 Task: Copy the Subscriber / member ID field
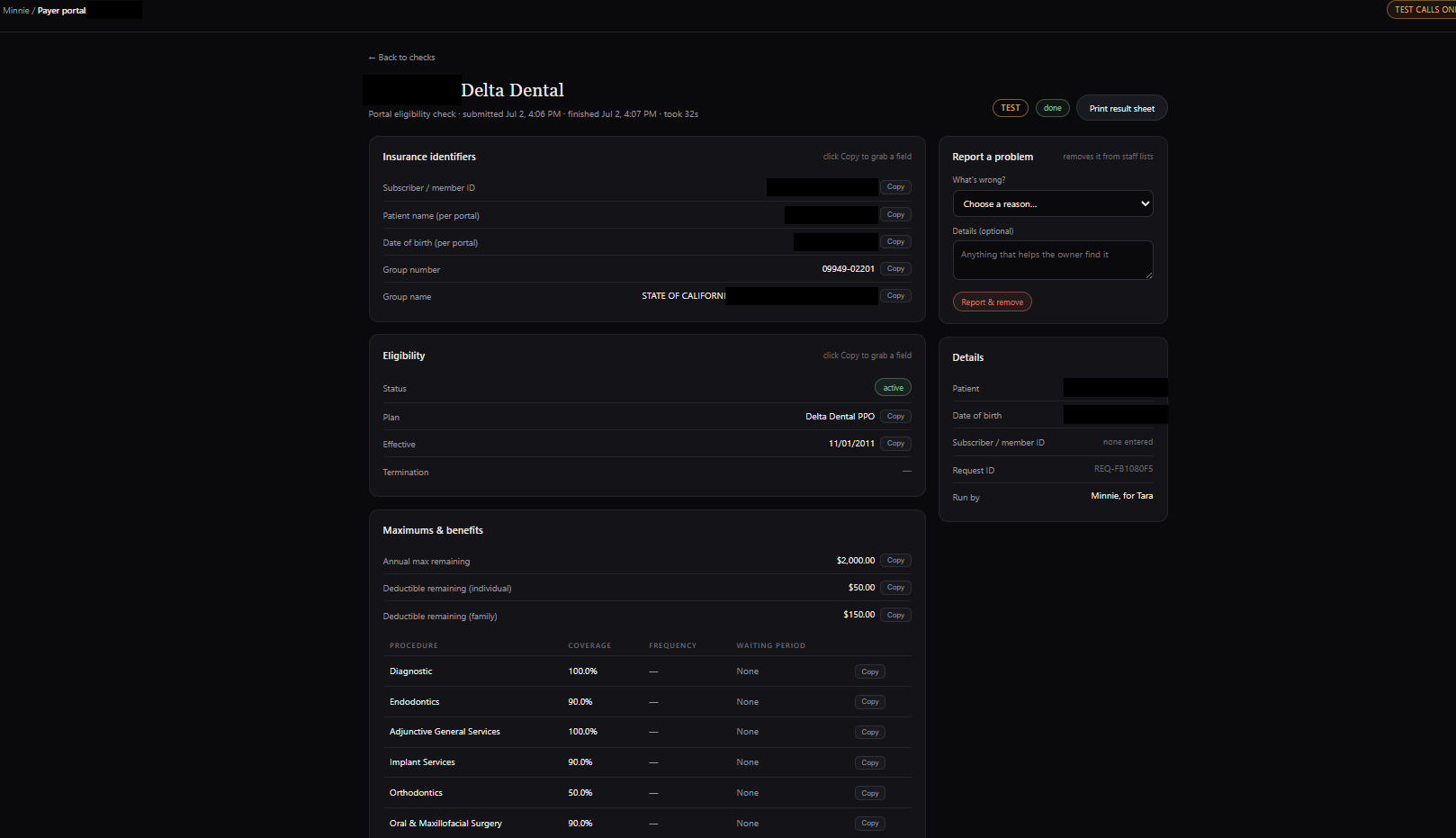(x=895, y=187)
